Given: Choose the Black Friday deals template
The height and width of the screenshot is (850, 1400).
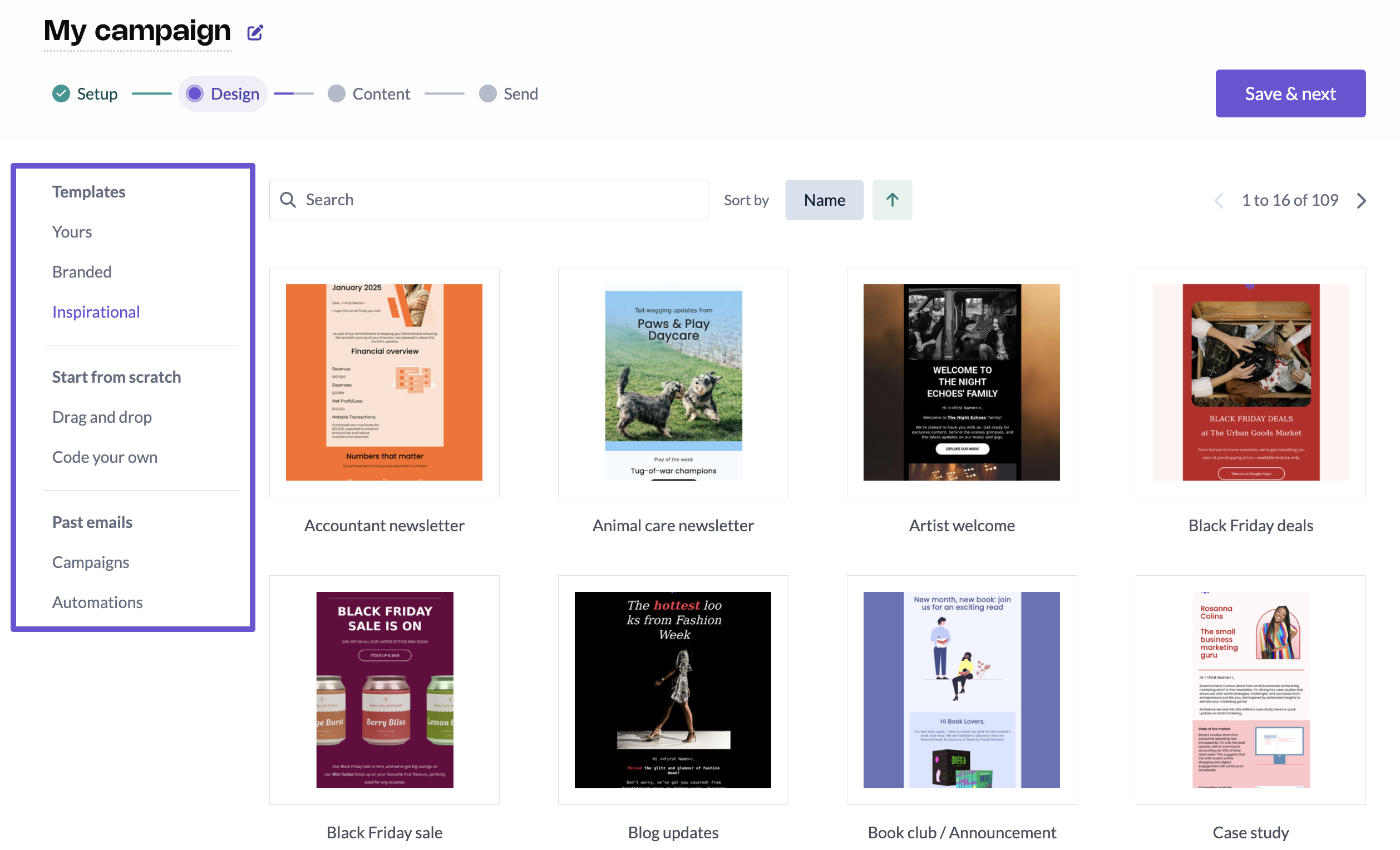Looking at the screenshot, I should [1250, 382].
